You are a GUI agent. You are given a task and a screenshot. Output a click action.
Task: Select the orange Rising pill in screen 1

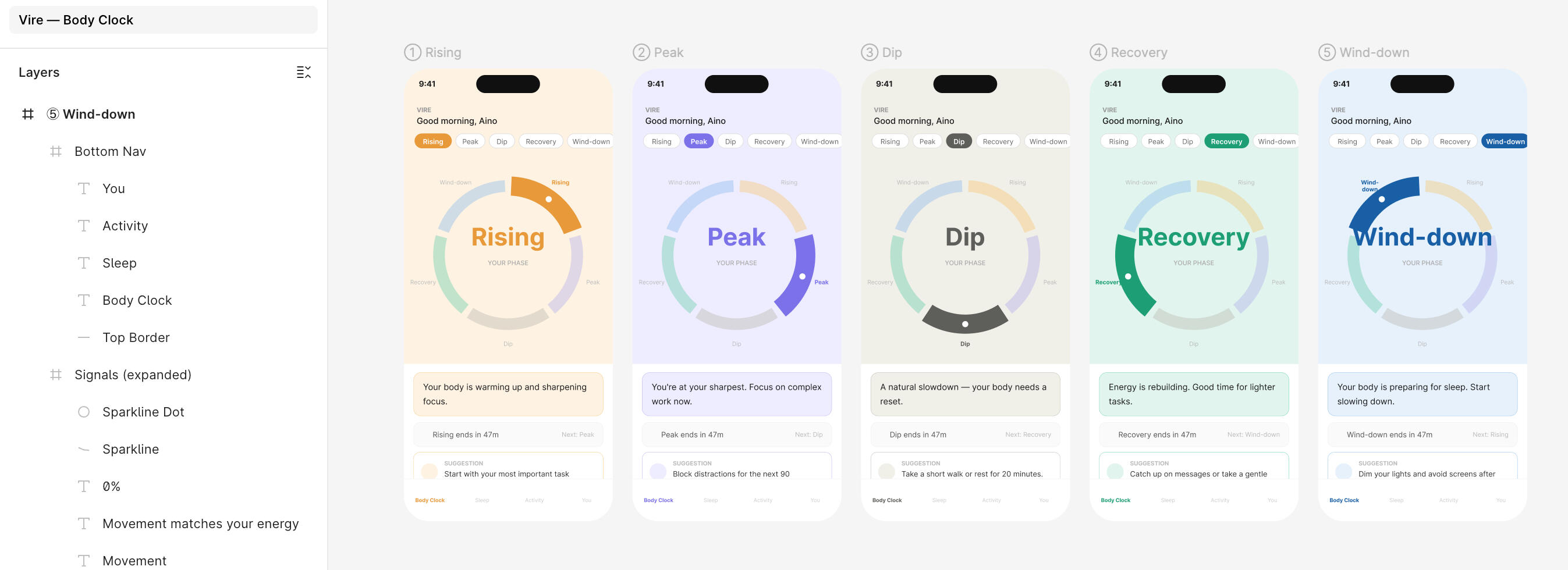click(x=433, y=142)
